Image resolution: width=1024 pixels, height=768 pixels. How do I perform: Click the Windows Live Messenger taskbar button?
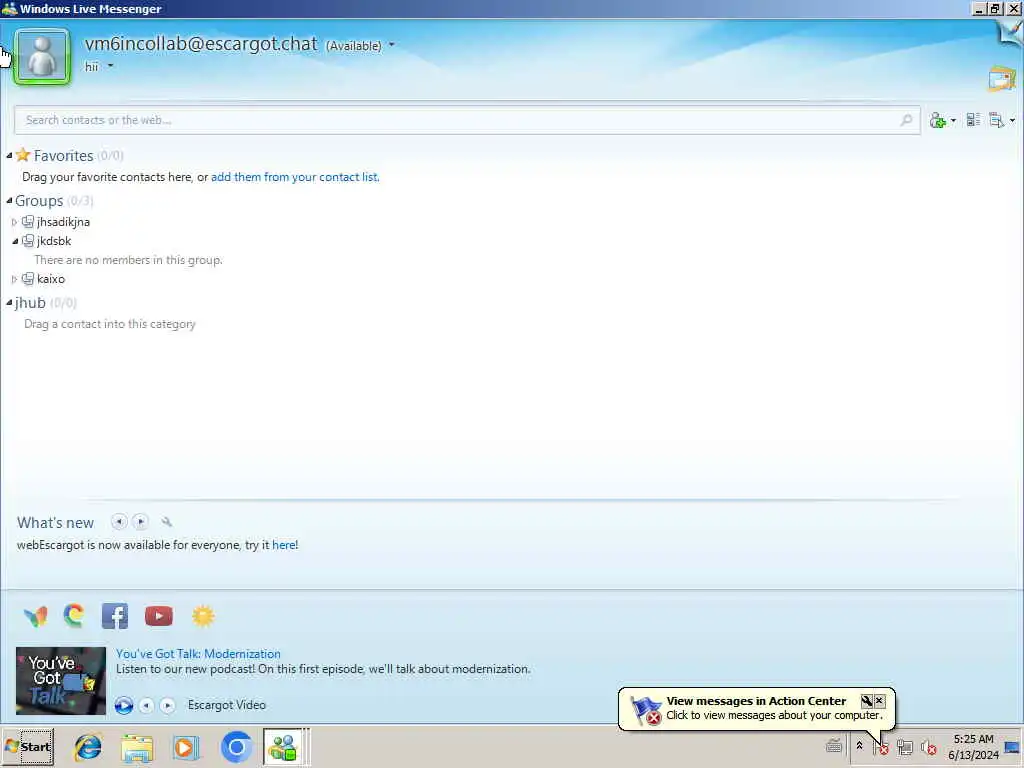tap(283, 747)
